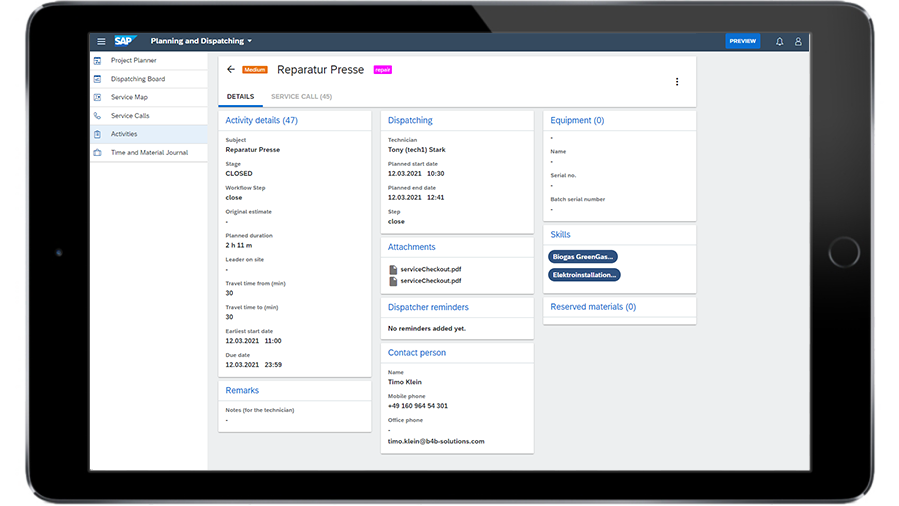Click the Dispatching Board sidebar icon
Viewport: 899px width, 506px height.
coord(98,79)
